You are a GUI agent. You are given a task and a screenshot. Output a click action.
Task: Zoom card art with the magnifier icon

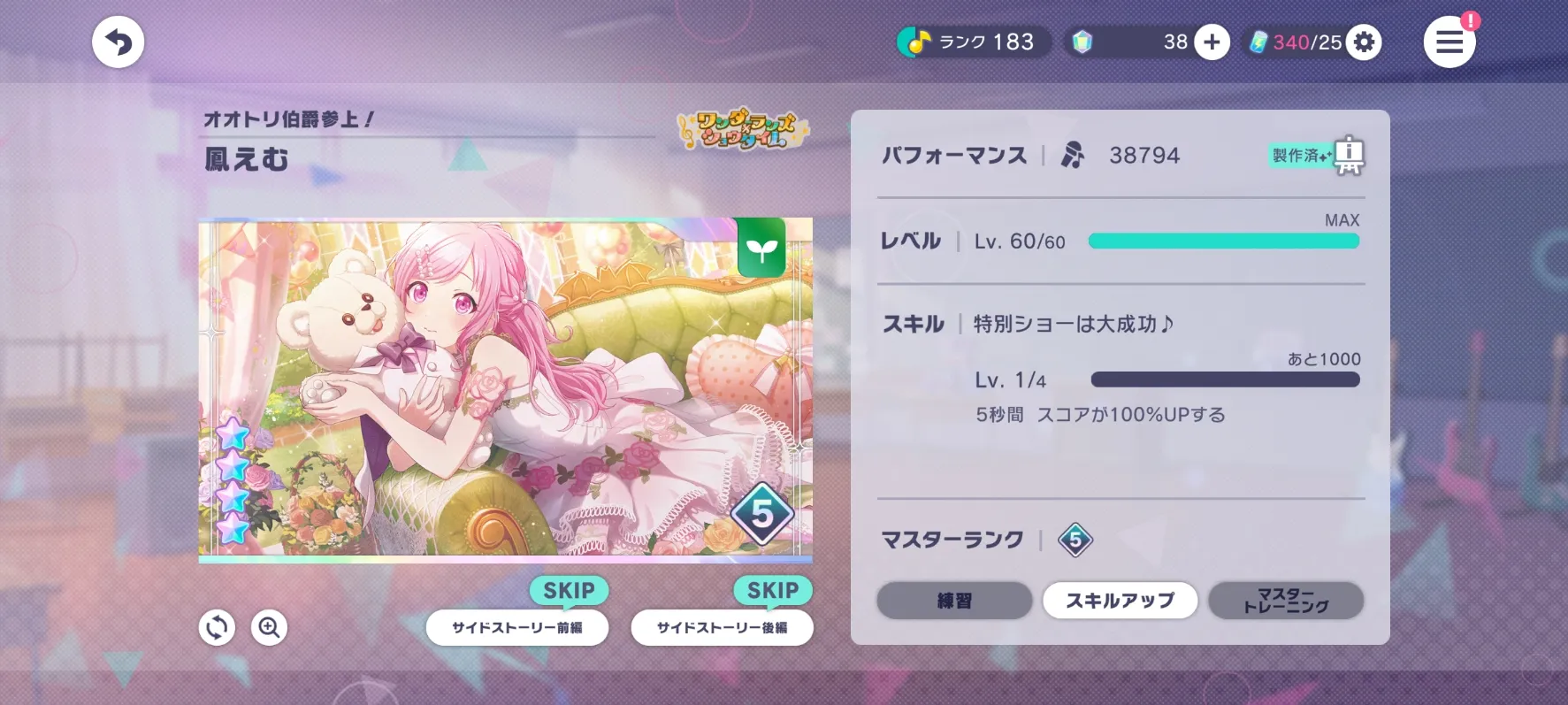(x=269, y=627)
